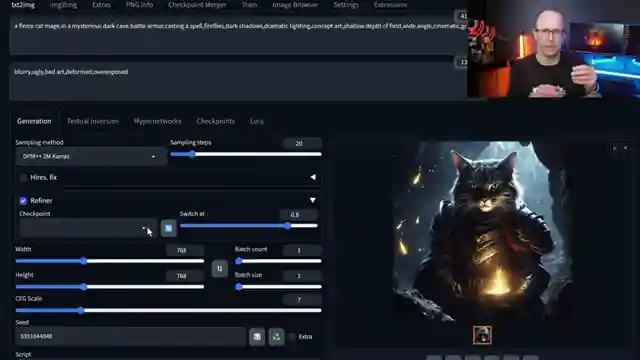Reuse last seed with recycle icon

click(x=276, y=337)
